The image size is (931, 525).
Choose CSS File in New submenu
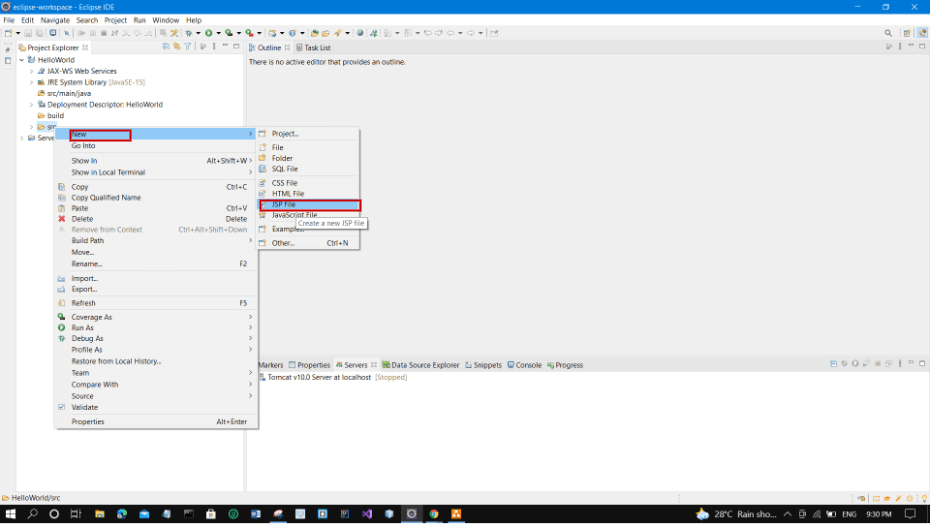309,183
